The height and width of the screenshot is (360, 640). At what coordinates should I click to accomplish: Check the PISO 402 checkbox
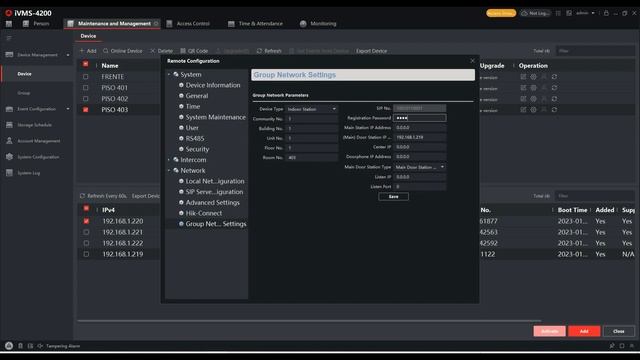tap(85, 99)
